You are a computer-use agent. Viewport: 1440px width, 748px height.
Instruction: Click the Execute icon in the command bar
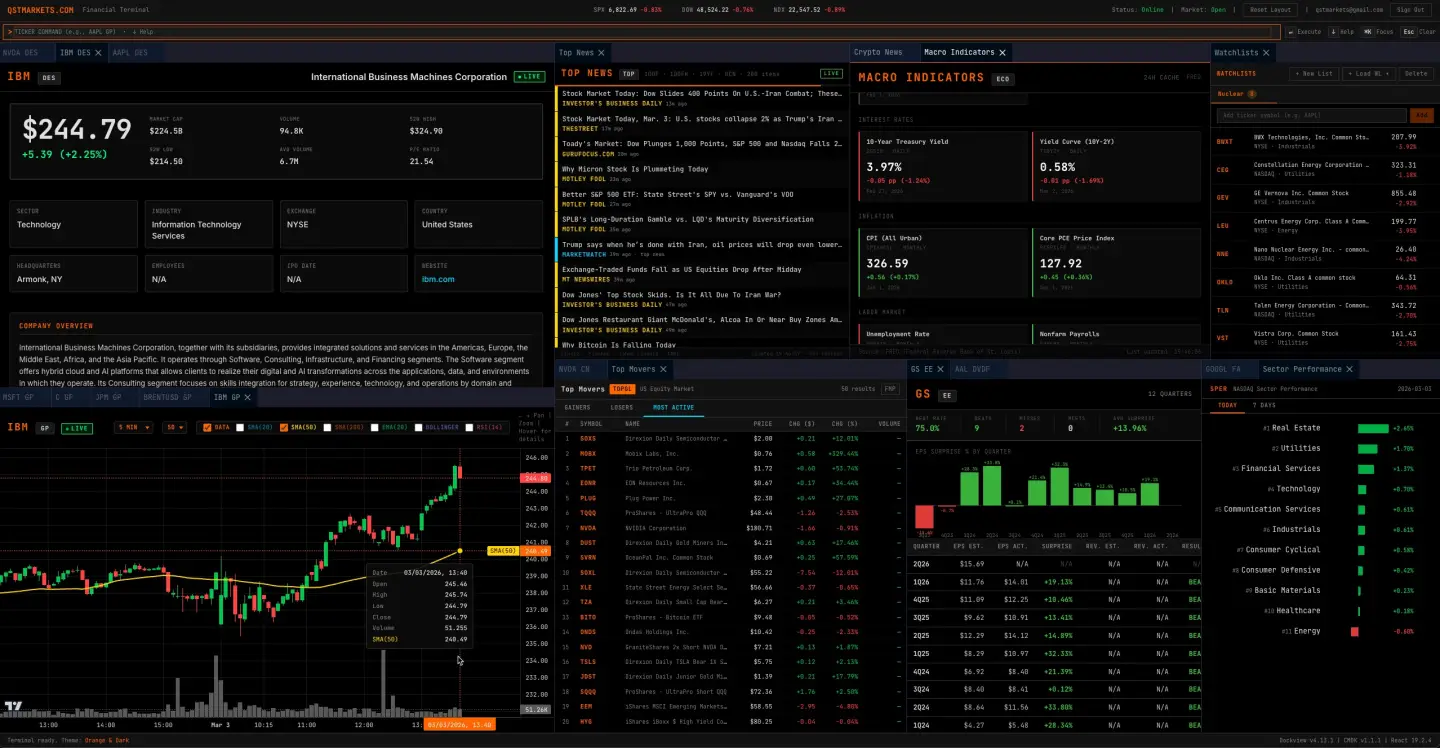tap(1291, 32)
